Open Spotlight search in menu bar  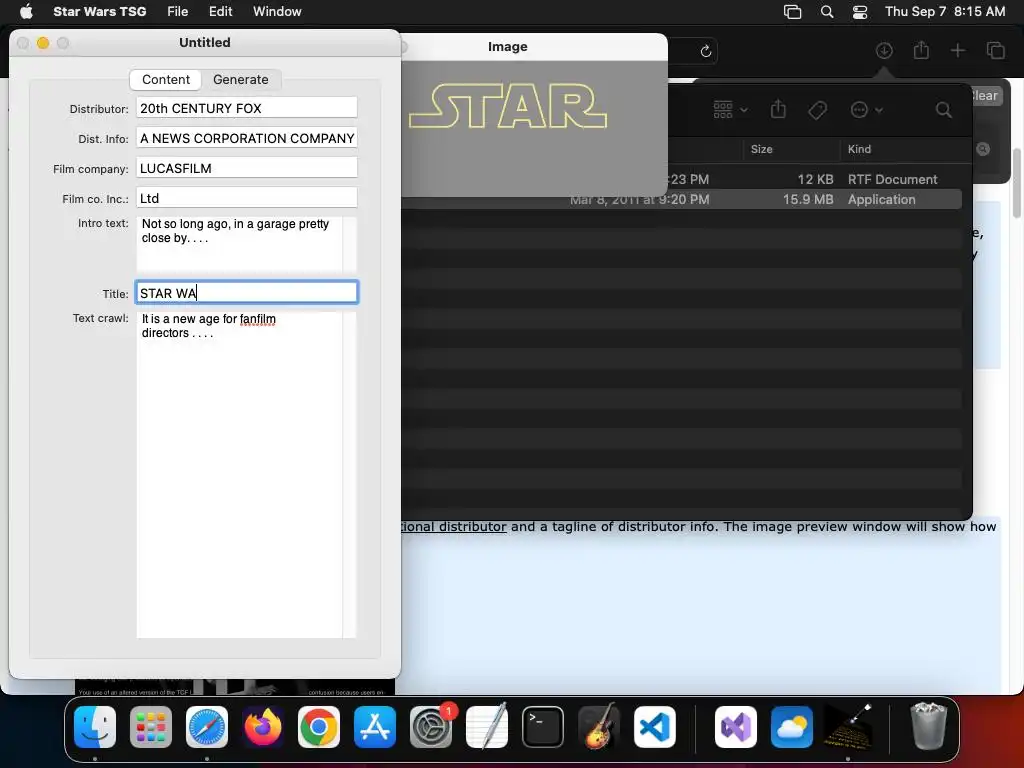pyautogui.click(x=827, y=12)
